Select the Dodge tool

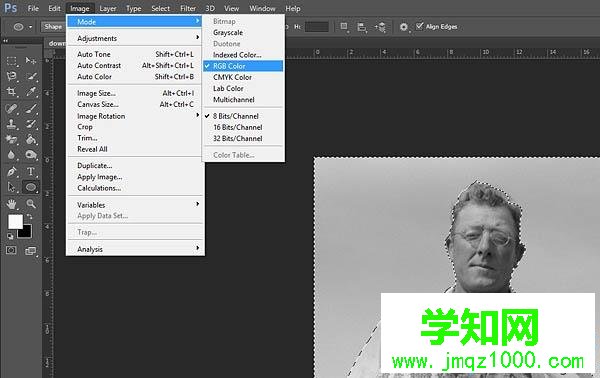pos(31,155)
